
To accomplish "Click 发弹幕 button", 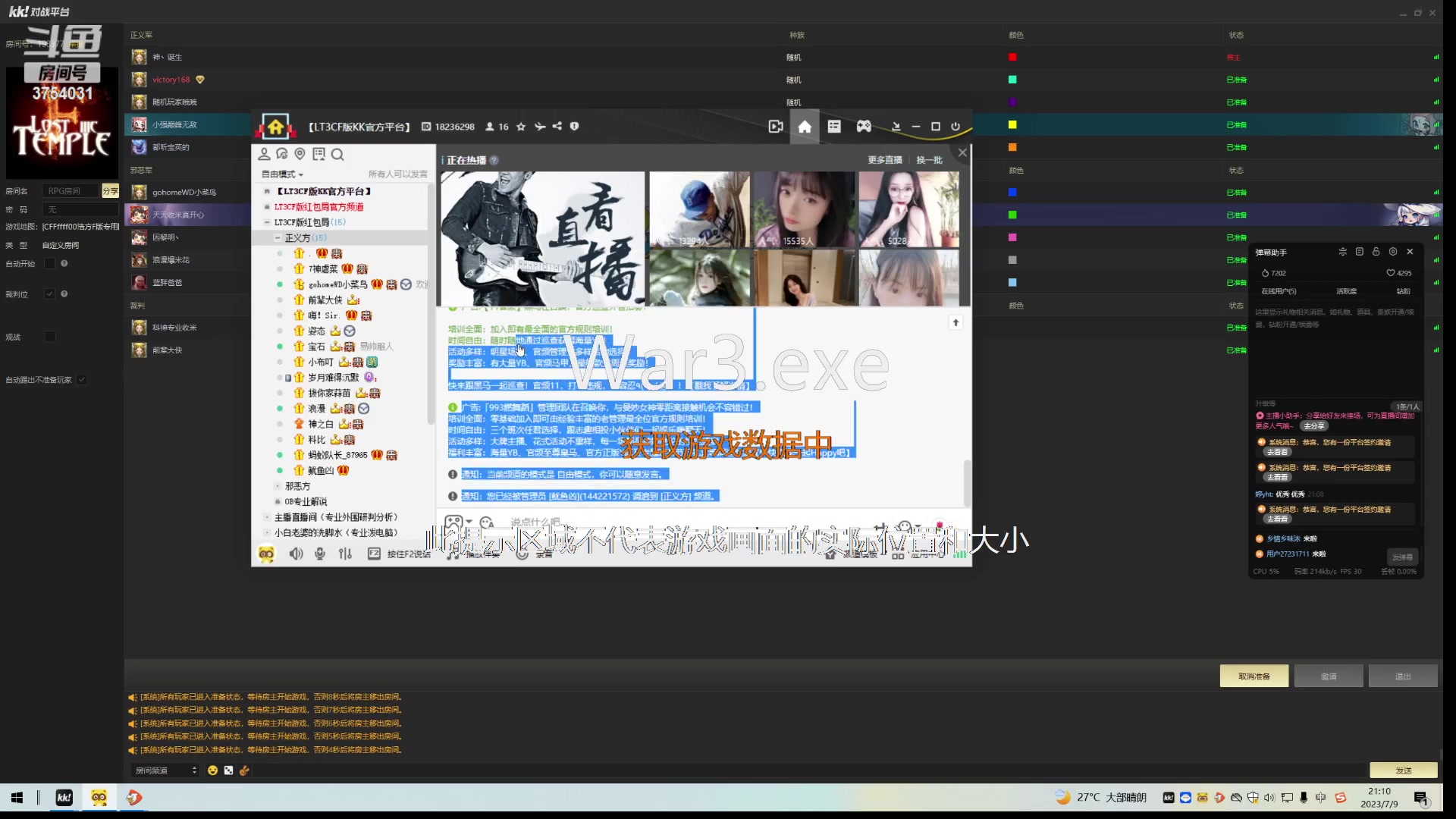I will click(1402, 557).
